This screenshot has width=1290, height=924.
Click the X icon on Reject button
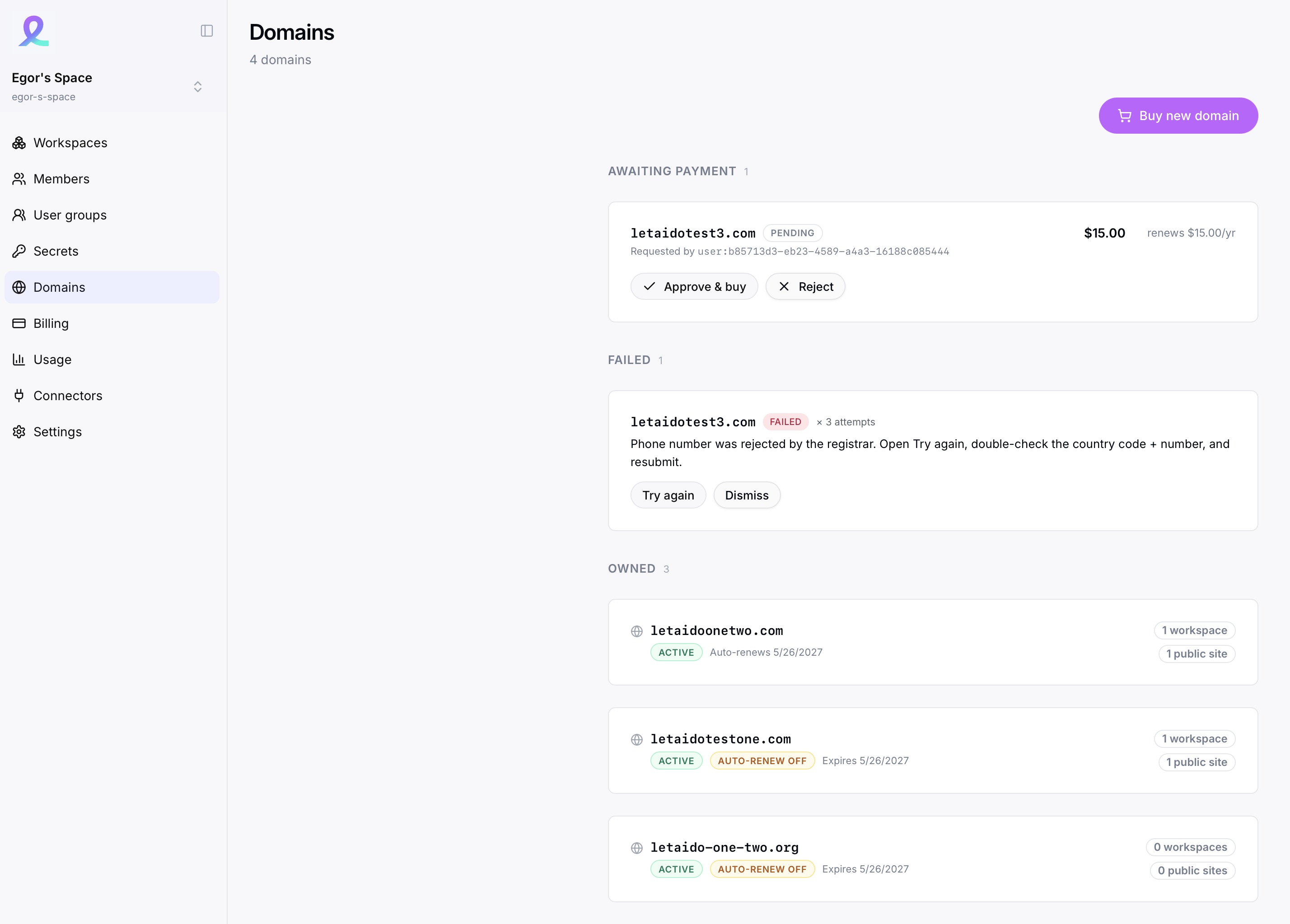784,287
